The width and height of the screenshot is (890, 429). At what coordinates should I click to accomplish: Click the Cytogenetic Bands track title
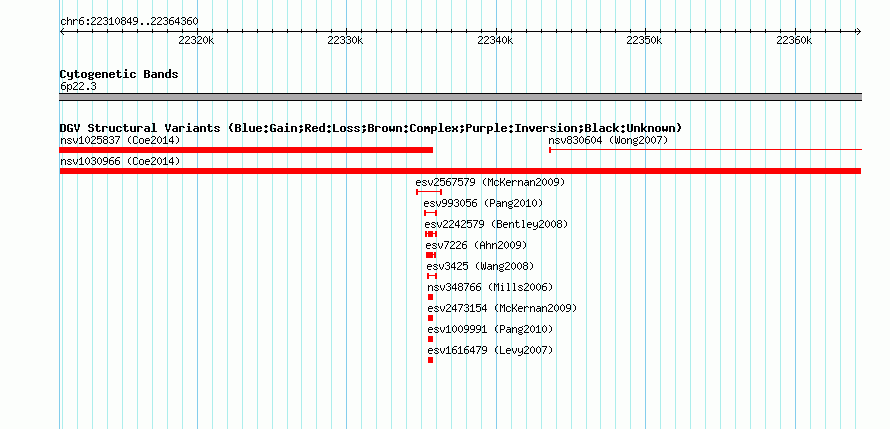pos(119,74)
